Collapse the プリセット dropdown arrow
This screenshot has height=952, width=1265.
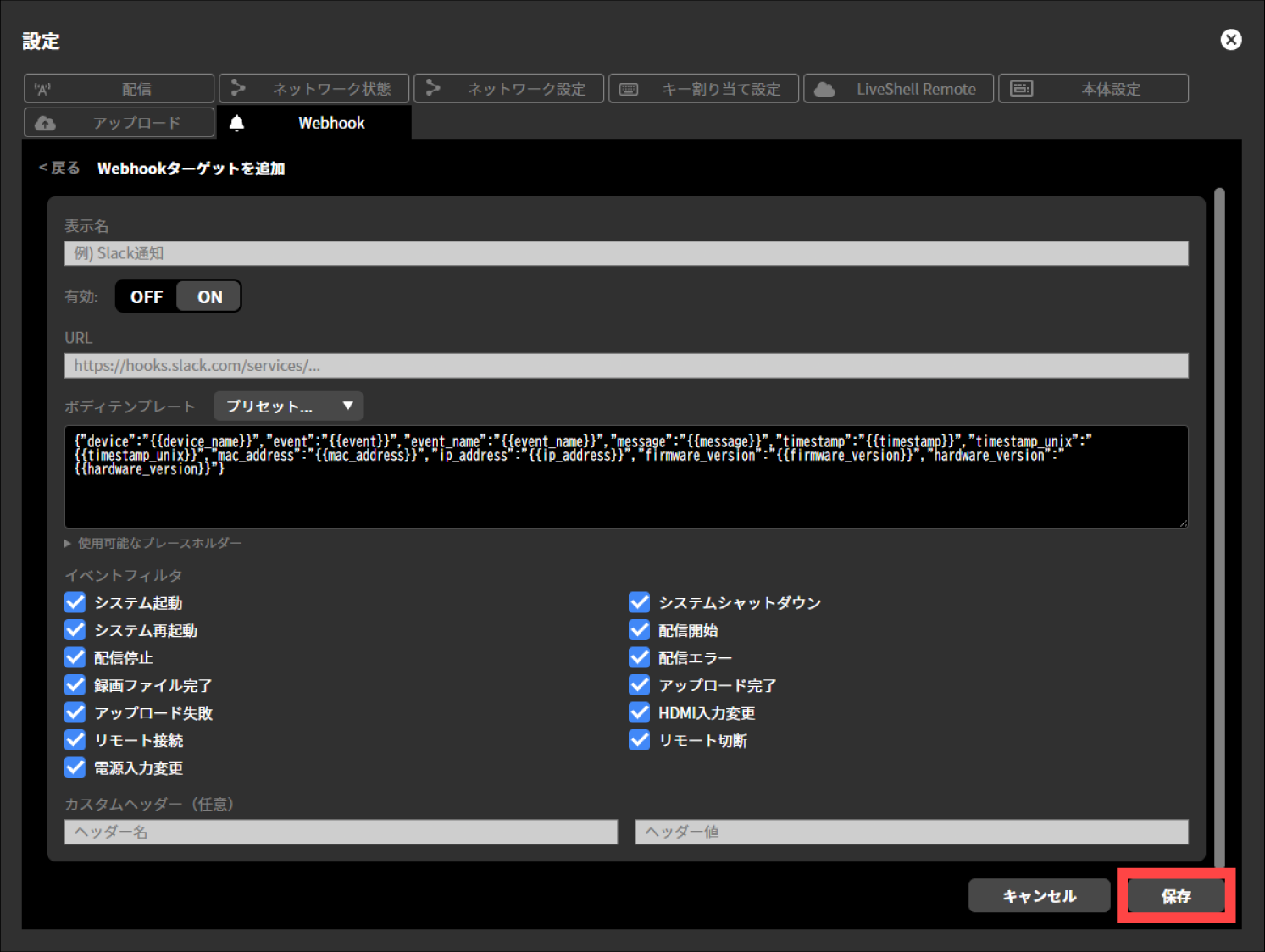click(x=347, y=406)
